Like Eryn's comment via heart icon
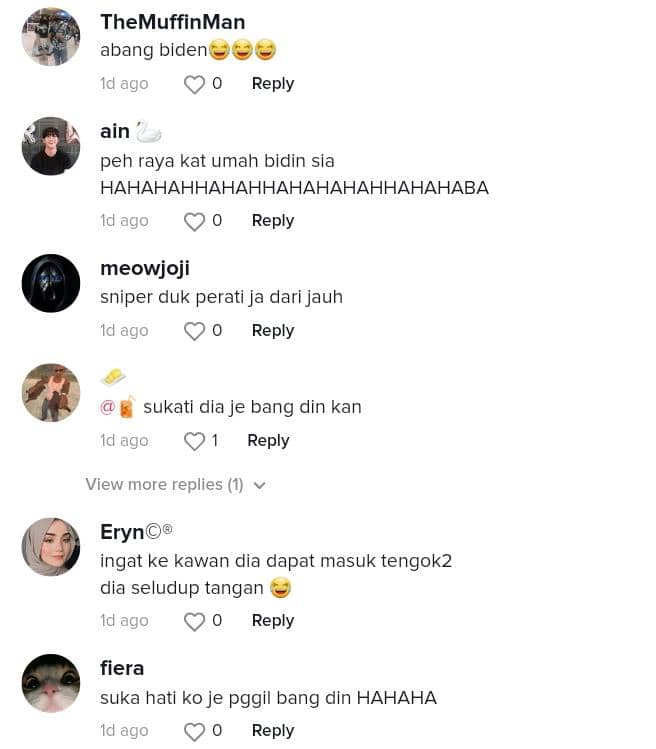This screenshot has width=656, height=749. (194, 621)
